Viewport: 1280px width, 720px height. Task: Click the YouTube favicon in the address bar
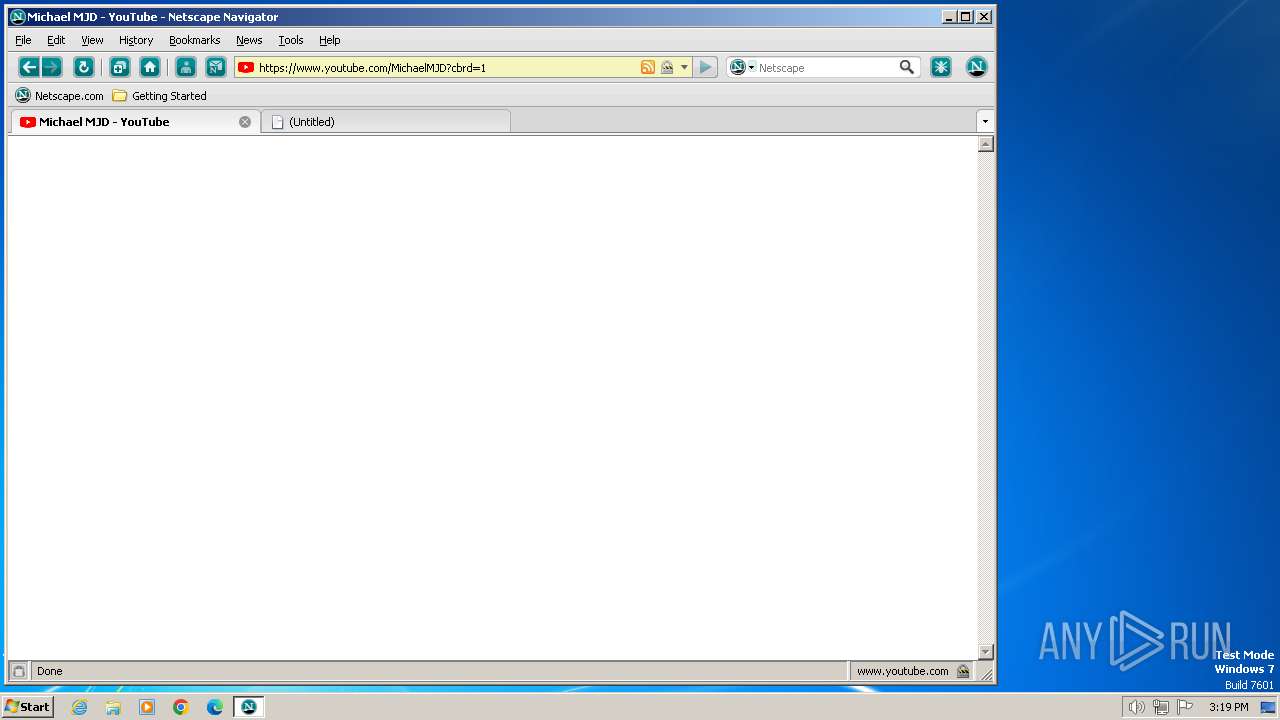coord(246,68)
